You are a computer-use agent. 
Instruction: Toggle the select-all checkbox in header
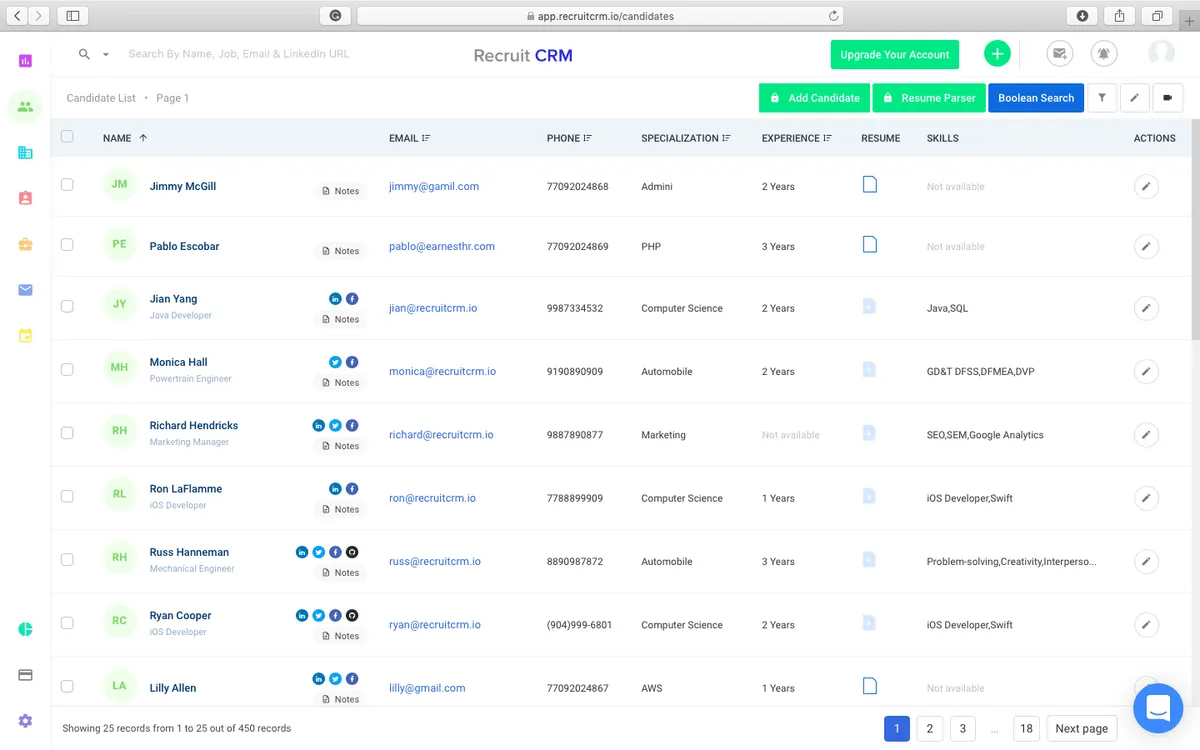67,137
